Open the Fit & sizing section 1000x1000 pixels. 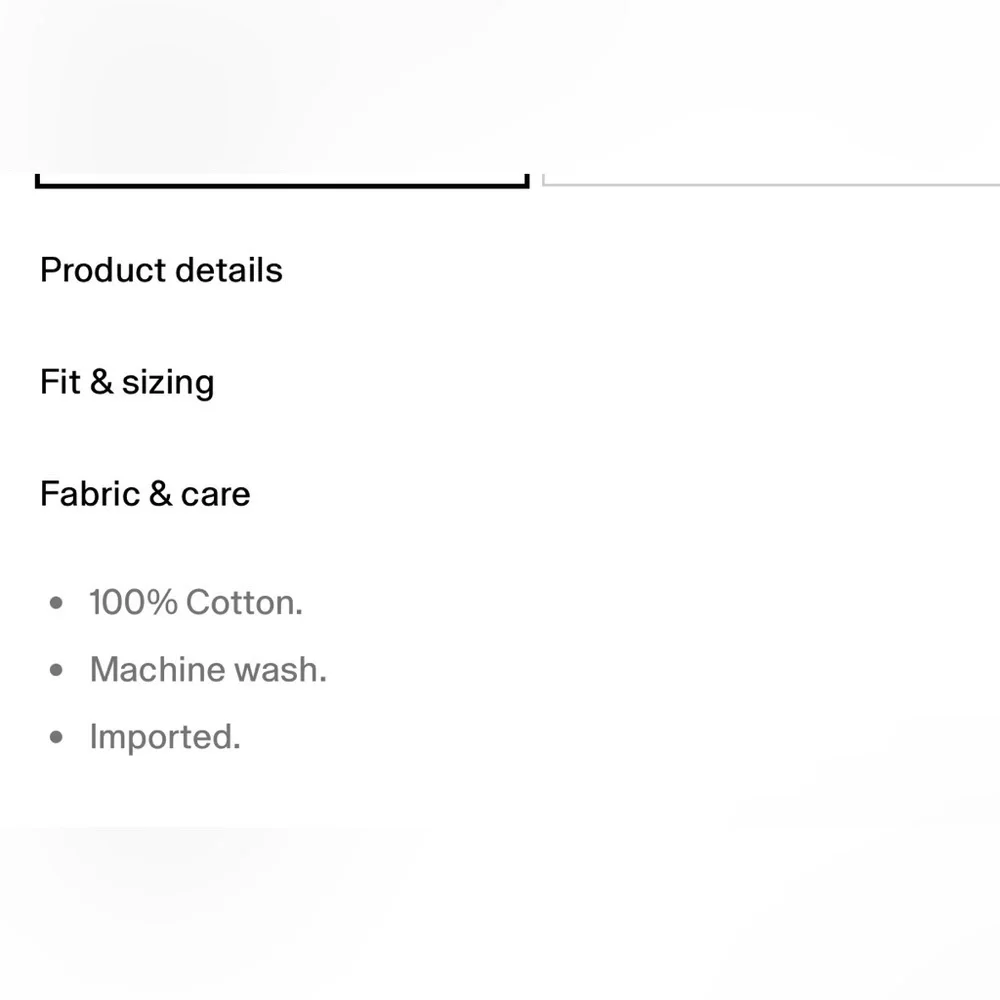(127, 382)
